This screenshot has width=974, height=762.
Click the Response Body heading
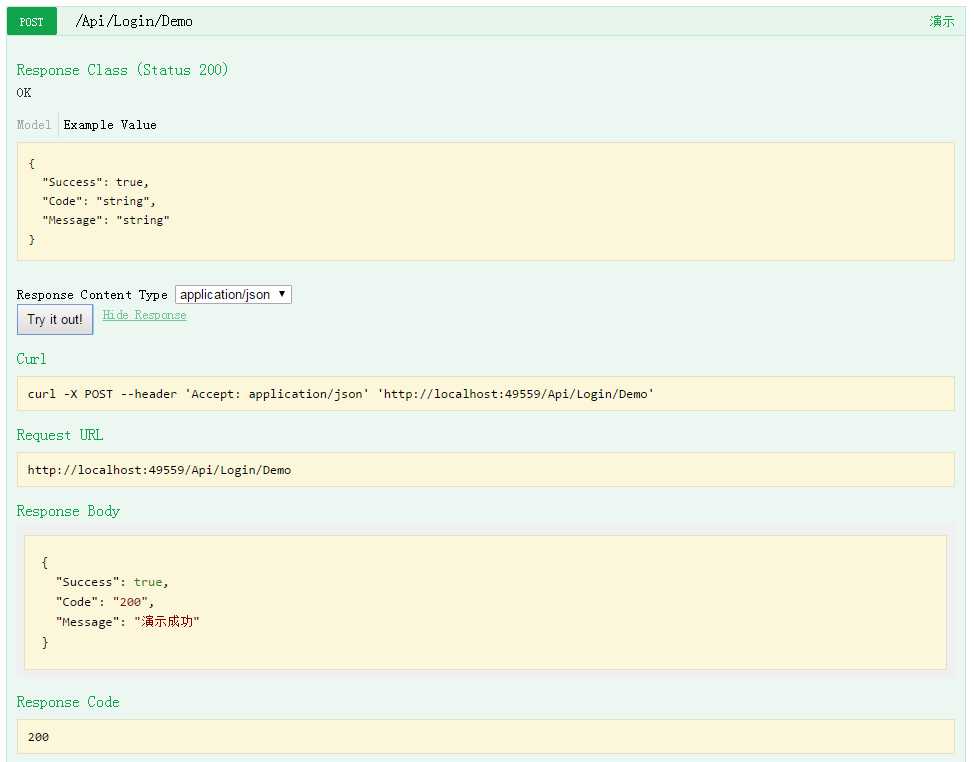tap(68, 511)
